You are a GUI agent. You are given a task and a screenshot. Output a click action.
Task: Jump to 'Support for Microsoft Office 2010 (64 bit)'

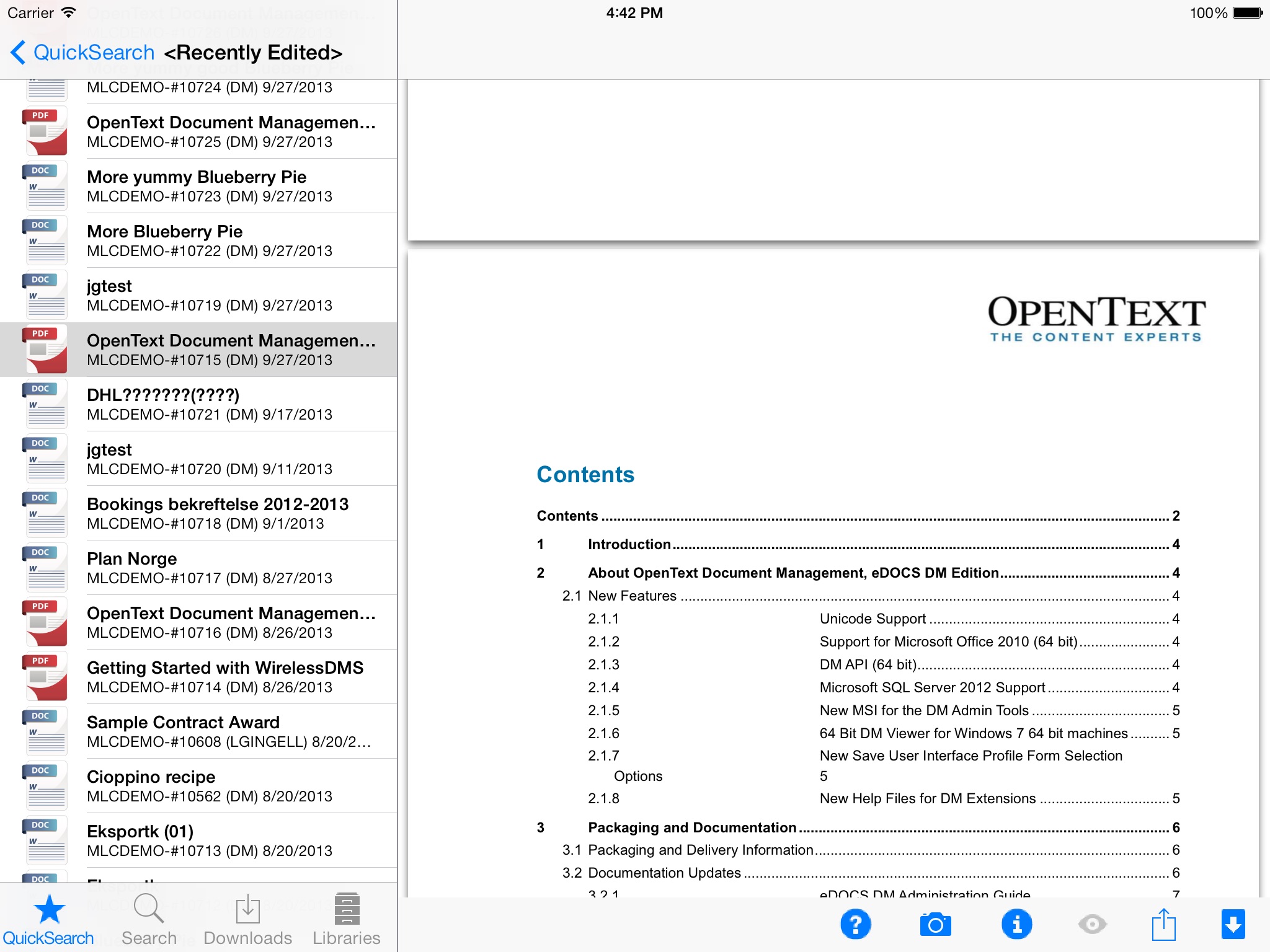[x=884, y=641]
